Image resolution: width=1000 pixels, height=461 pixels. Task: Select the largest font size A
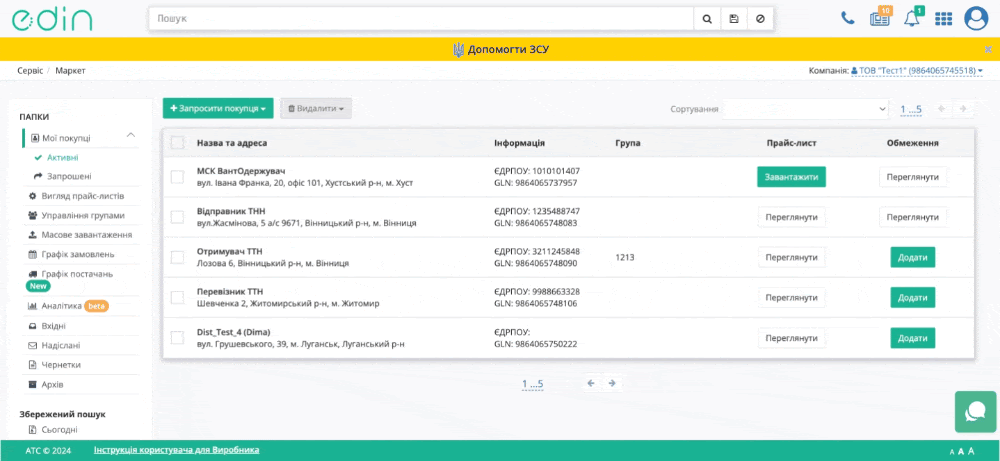coord(971,451)
